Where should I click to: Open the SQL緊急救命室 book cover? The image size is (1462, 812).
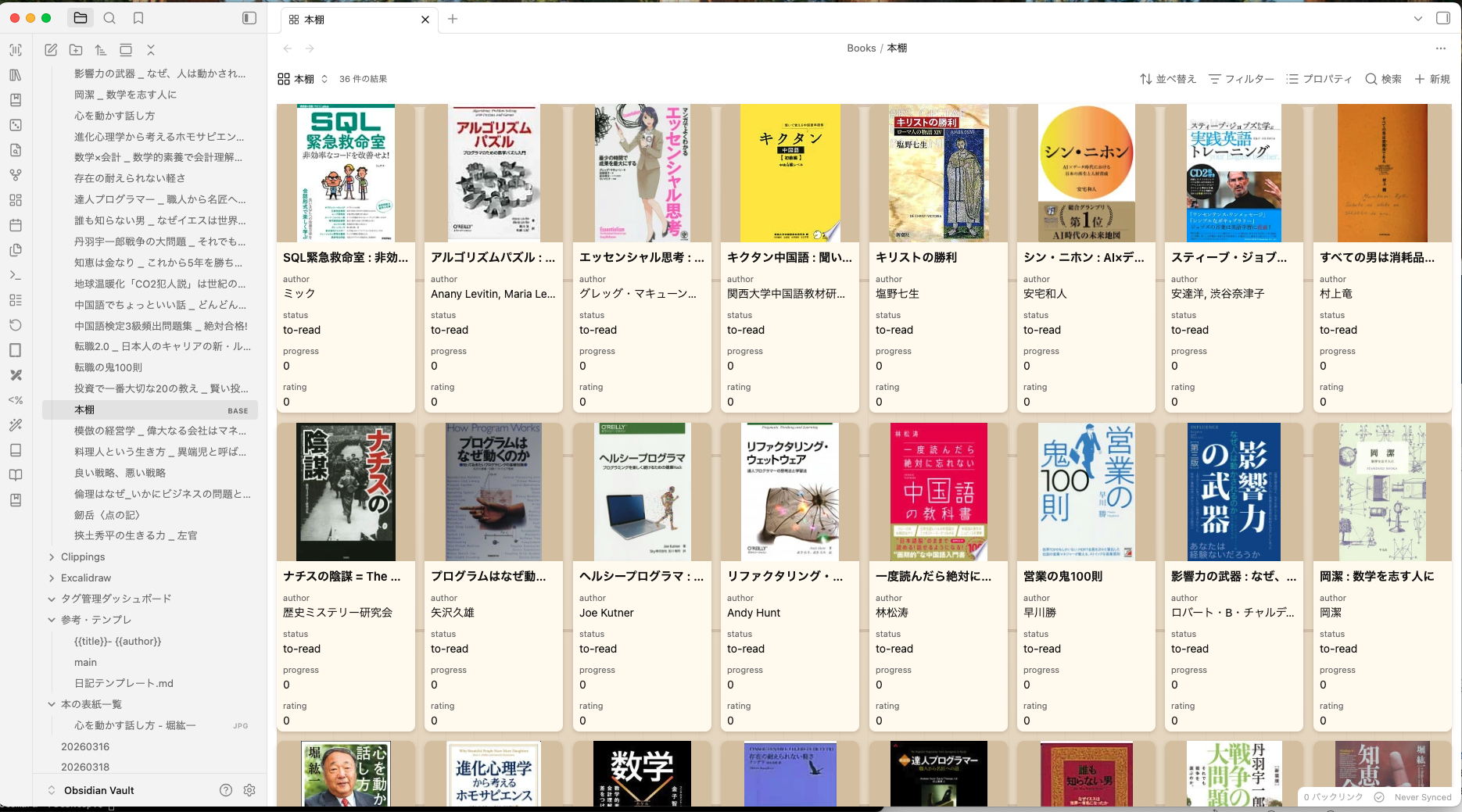point(346,173)
